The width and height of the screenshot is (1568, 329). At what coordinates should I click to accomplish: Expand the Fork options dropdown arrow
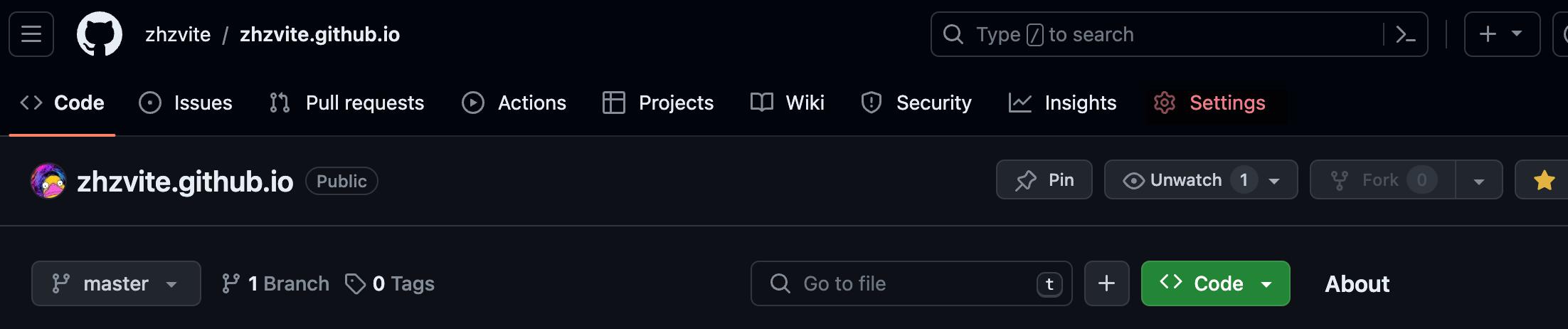tap(1478, 181)
